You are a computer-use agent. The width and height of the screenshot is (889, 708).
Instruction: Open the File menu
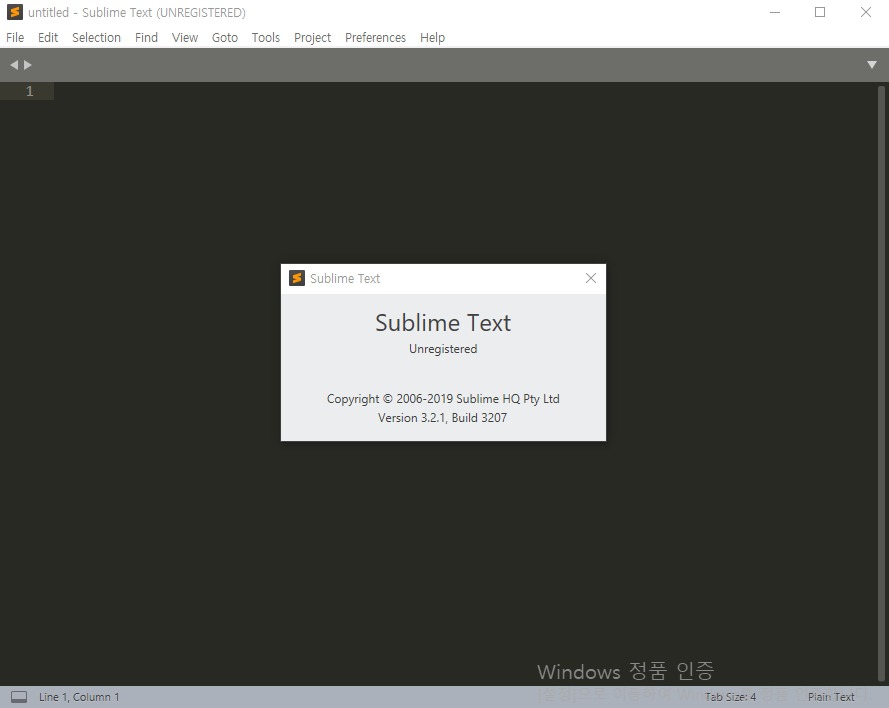pyautogui.click(x=15, y=37)
